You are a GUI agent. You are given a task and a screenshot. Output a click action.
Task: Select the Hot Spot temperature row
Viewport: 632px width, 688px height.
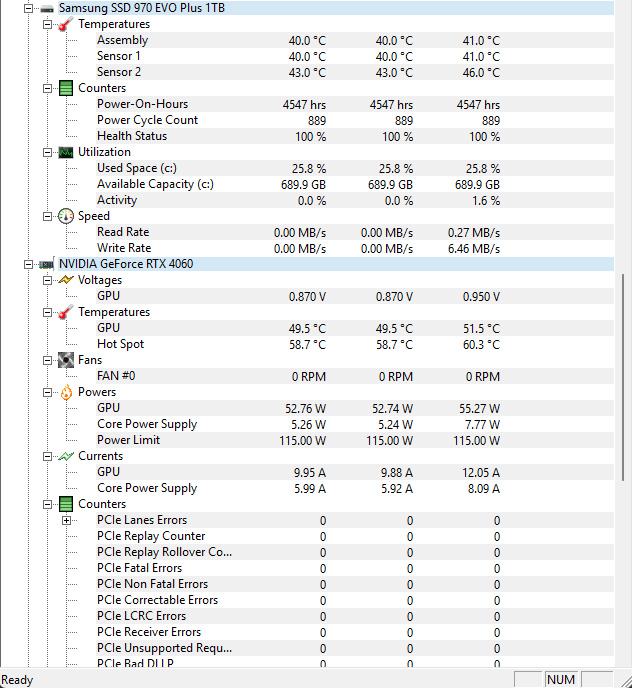point(120,344)
